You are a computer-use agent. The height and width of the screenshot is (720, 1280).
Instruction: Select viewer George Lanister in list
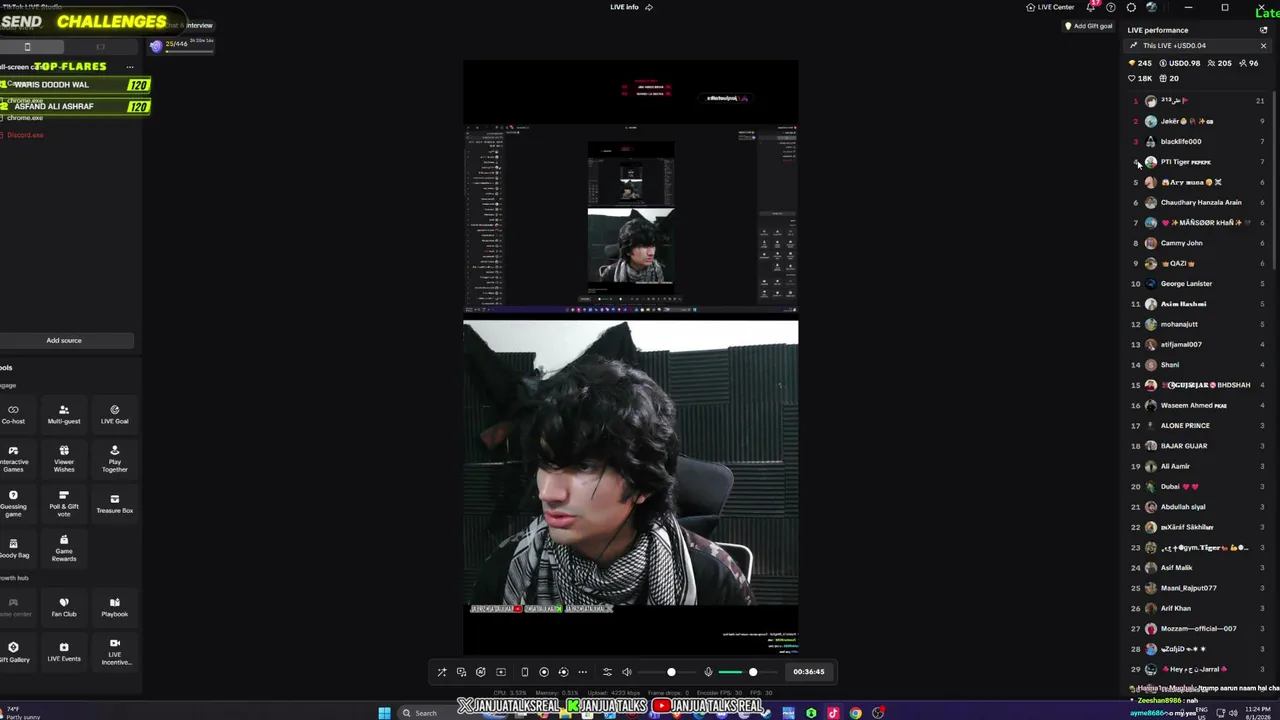(x=1198, y=284)
